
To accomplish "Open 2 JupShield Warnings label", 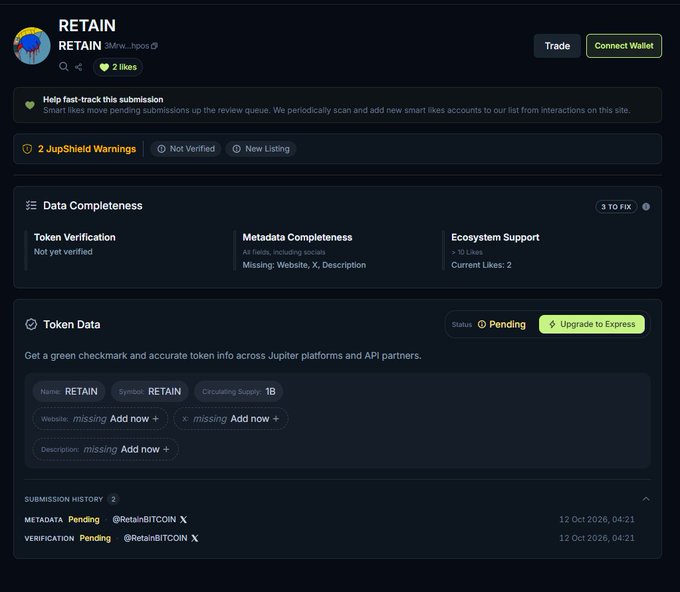I will pyautogui.click(x=87, y=149).
